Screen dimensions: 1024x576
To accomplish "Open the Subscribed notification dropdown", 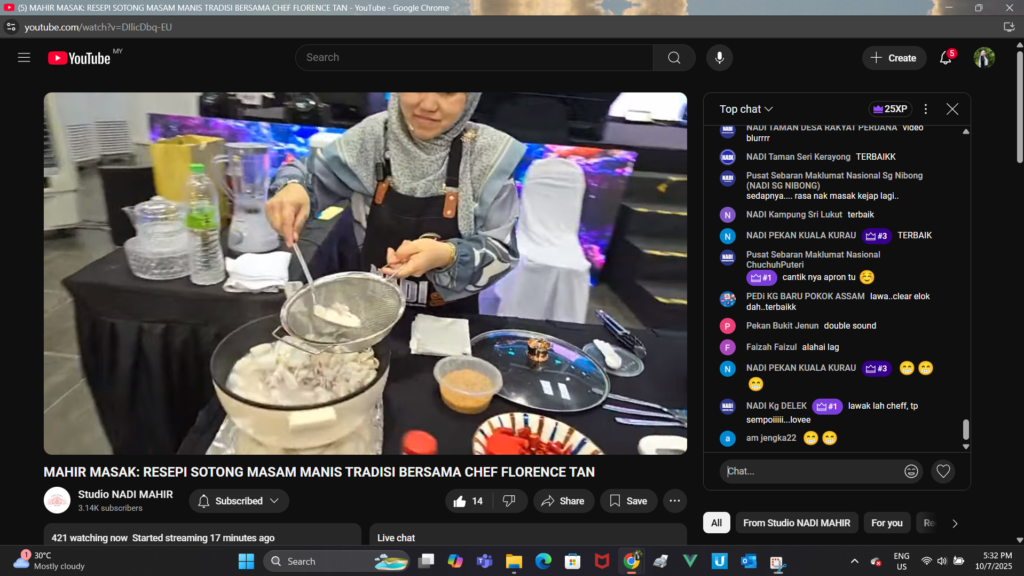I will click(x=238, y=501).
